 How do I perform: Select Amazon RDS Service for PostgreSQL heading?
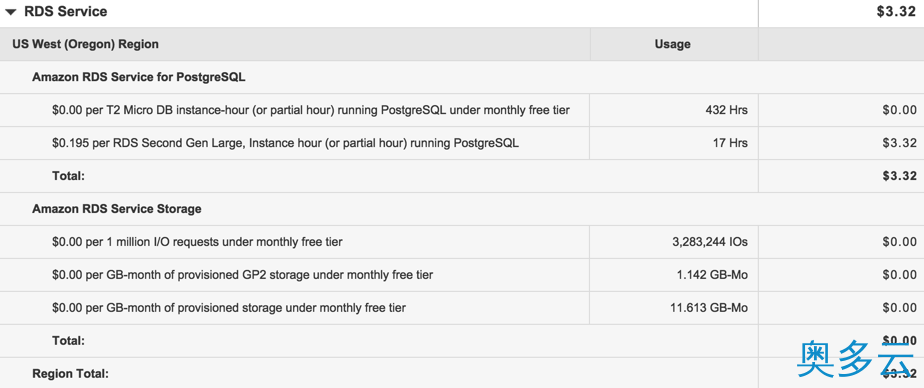click(x=139, y=77)
